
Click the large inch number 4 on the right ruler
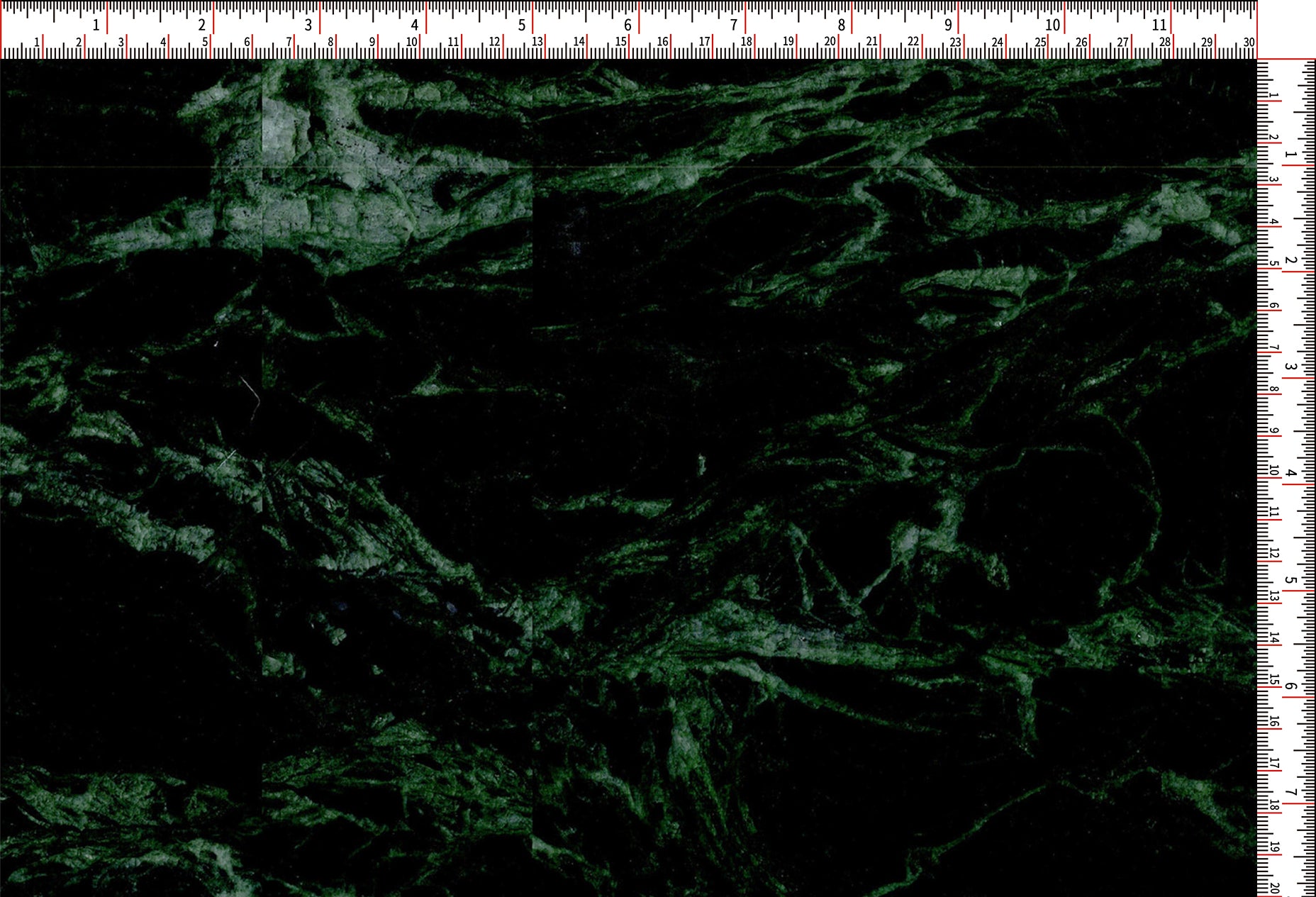1291,474
